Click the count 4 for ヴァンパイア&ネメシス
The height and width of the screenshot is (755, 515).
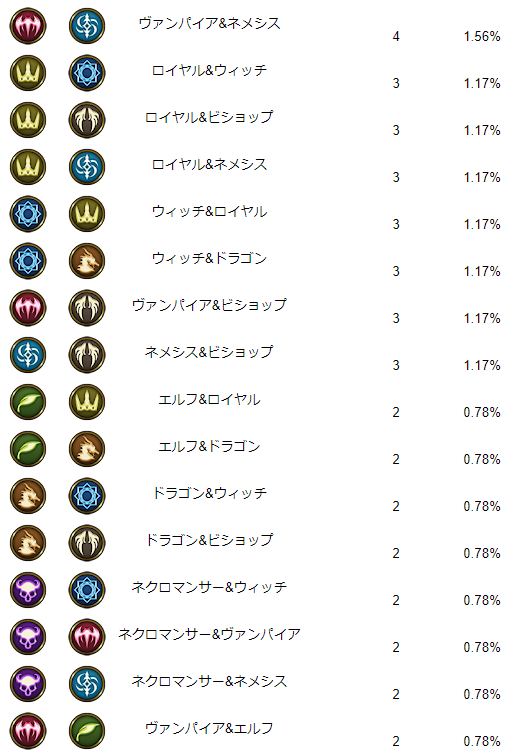pyautogui.click(x=396, y=37)
